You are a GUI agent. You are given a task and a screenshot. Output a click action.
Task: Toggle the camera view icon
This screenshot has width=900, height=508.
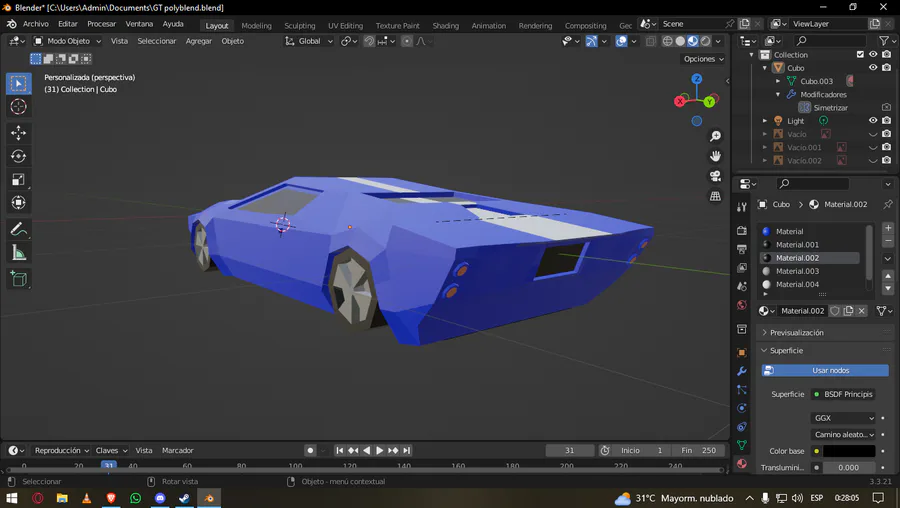pyautogui.click(x=715, y=176)
